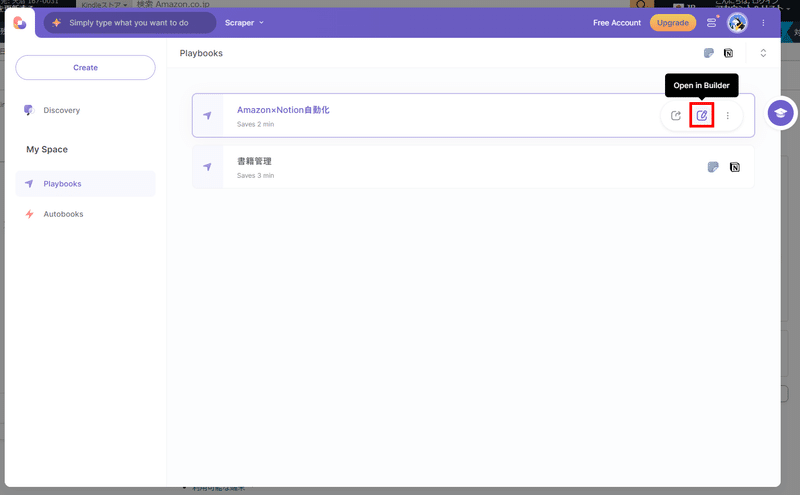The image size is (800, 495).
Task: Click the Playbooks page title
Action: click(201, 53)
